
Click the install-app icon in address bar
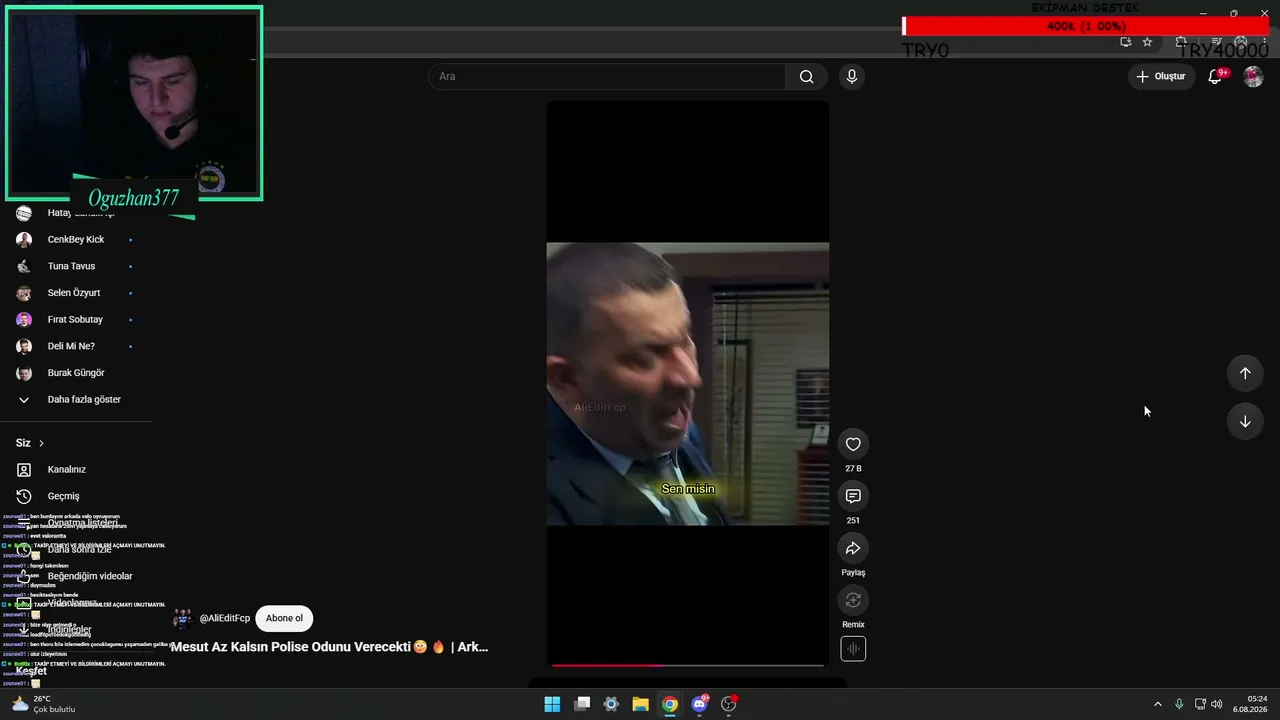pyautogui.click(x=1125, y=42)
